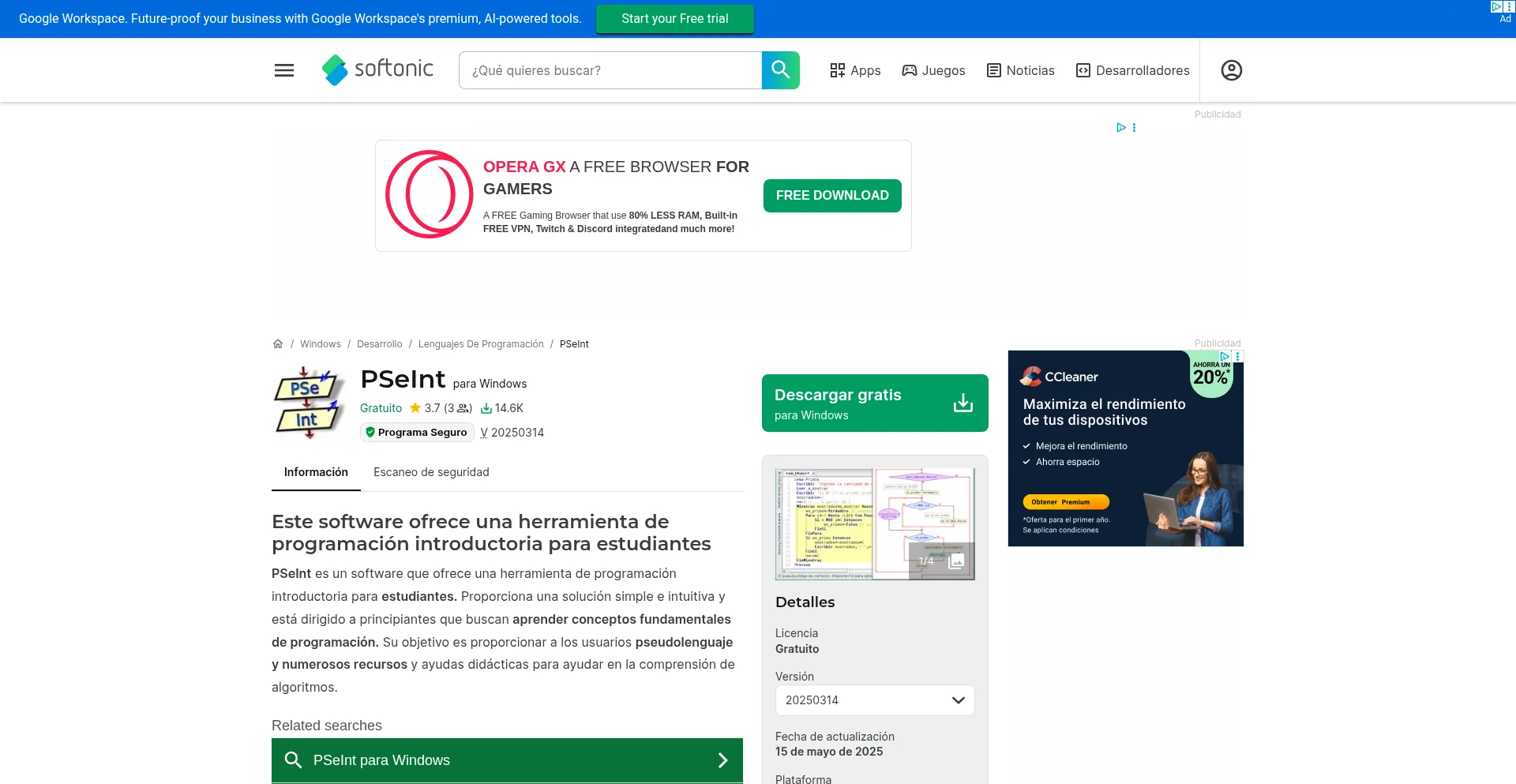Open the user account icon
The height and width of the screenshot is (784, 1516).
click(1231, 70)
